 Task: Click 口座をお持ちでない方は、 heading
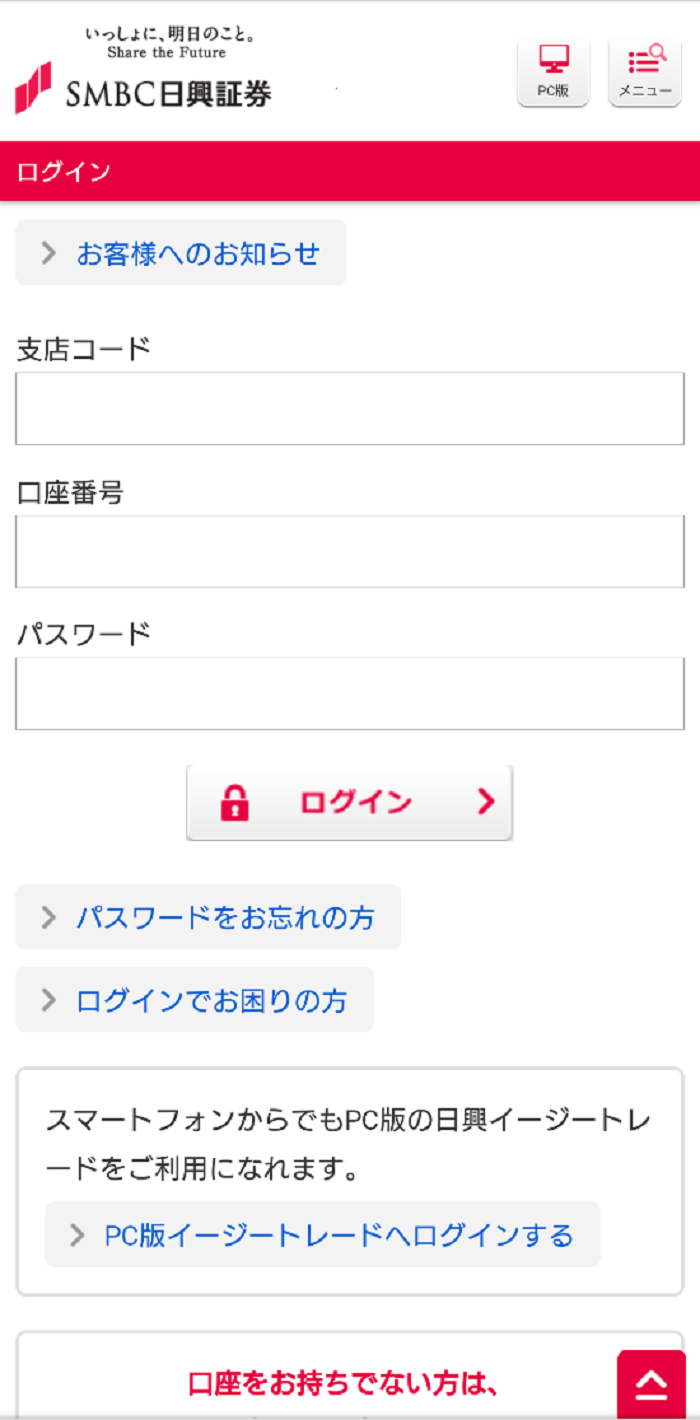(x=343, y=1383)
